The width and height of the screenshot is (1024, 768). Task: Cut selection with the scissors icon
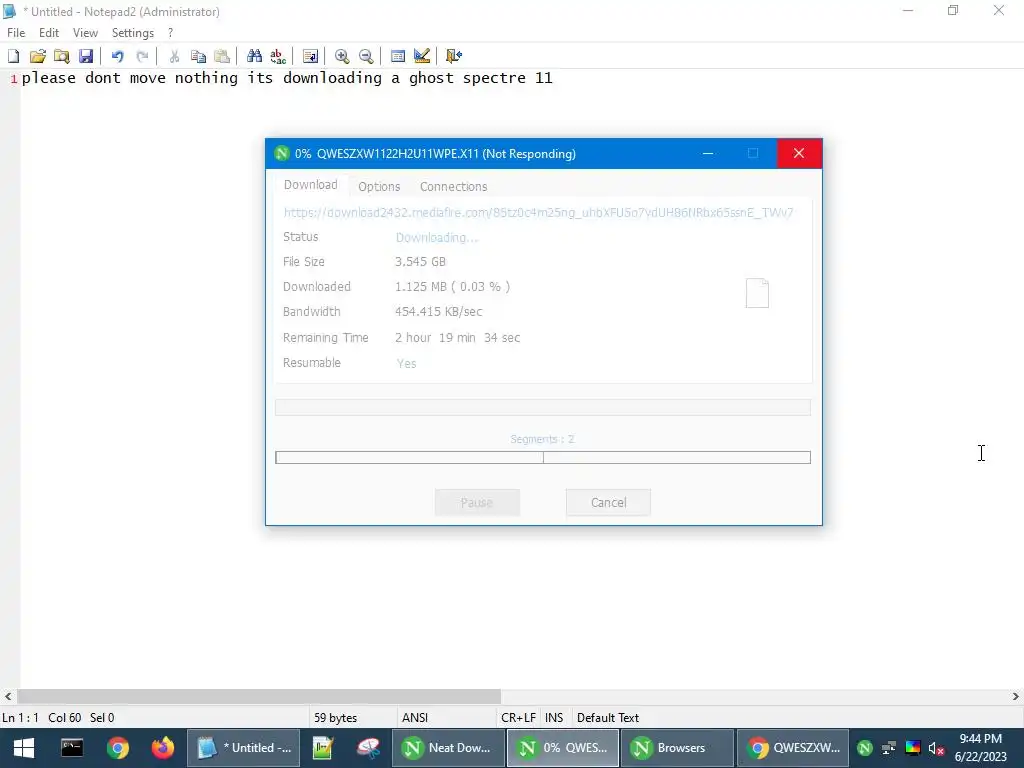[x=174, y=56]
